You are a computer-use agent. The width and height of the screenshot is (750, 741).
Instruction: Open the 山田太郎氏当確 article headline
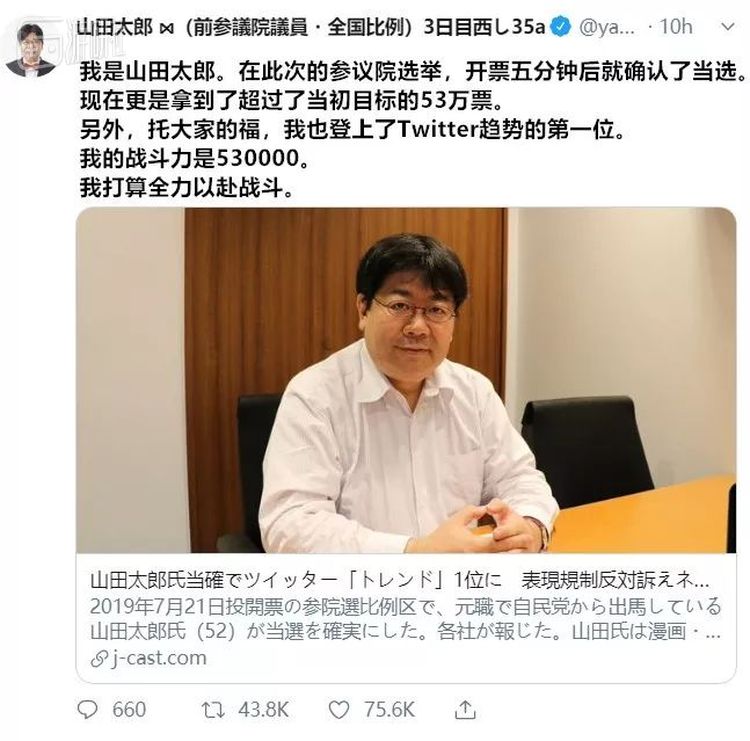[x=400, y=580]
